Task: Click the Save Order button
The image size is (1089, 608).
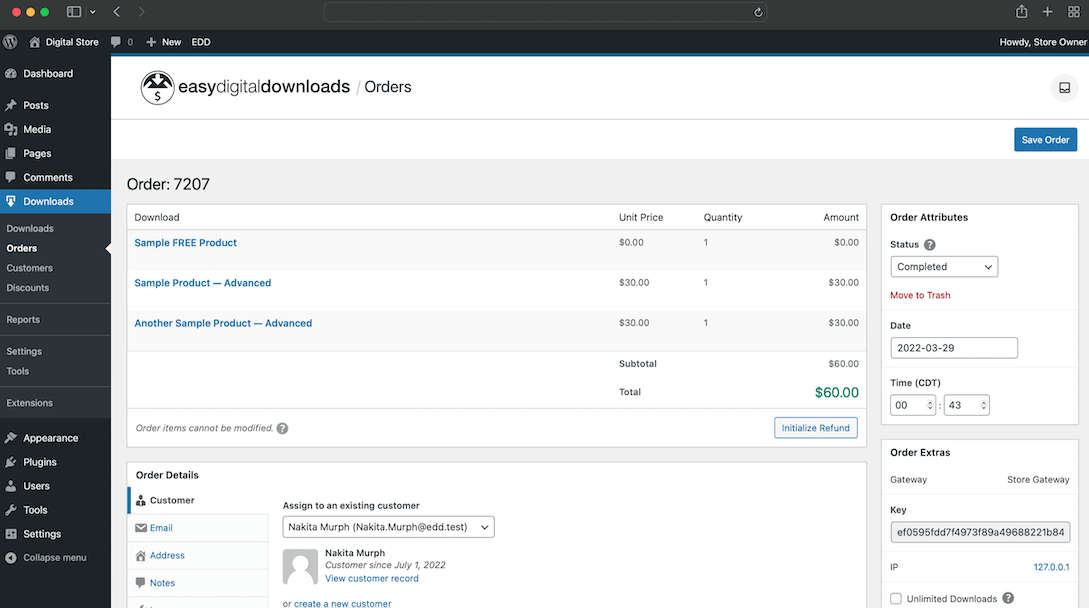Action: 1045,139
